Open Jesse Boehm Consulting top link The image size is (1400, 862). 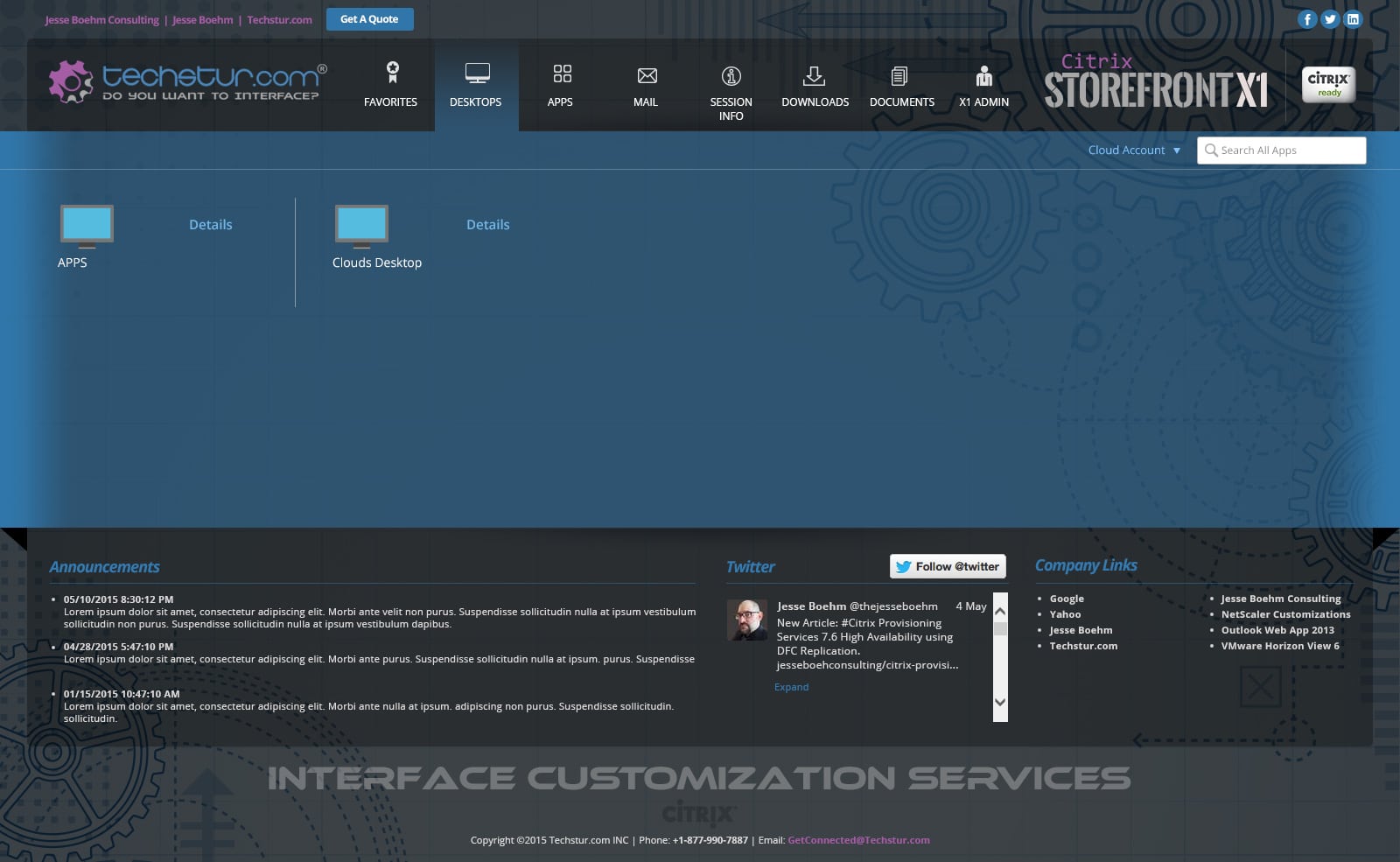102,20
